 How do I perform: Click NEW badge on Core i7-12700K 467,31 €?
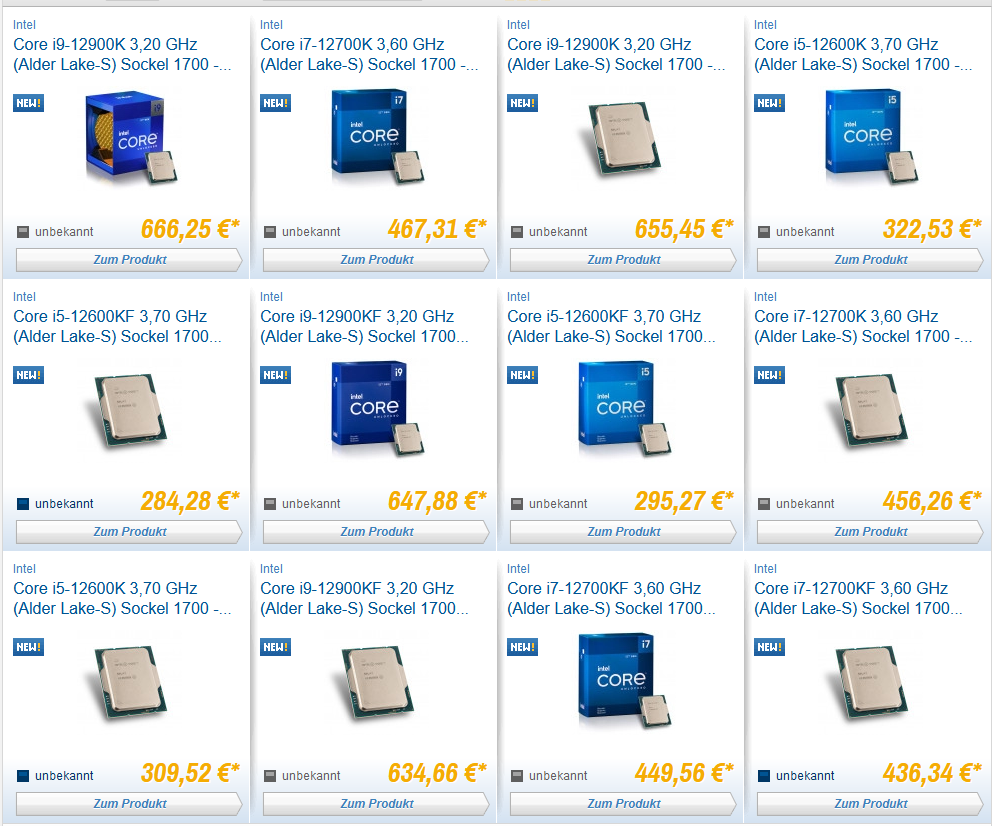pos(275,103)
